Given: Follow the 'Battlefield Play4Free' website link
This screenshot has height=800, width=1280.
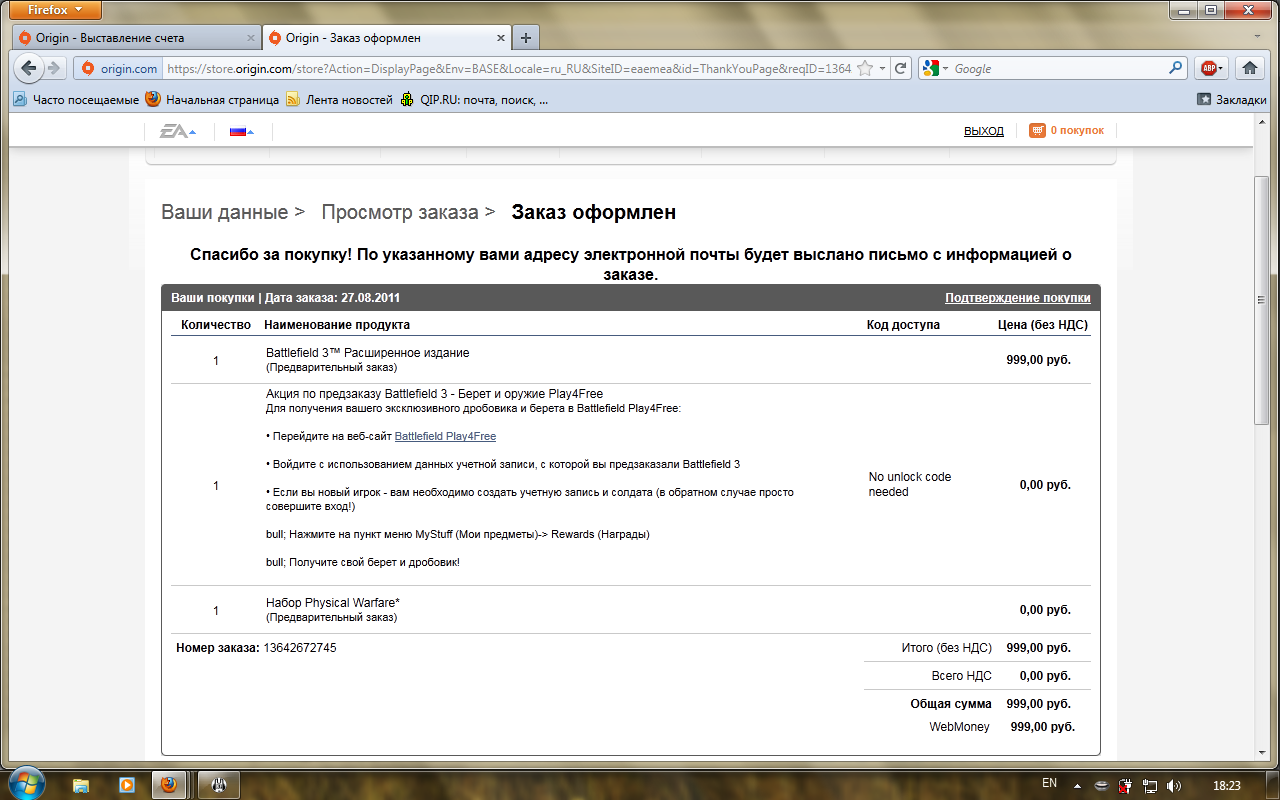Looking at the screenshot, I should (x=445, y=436).
